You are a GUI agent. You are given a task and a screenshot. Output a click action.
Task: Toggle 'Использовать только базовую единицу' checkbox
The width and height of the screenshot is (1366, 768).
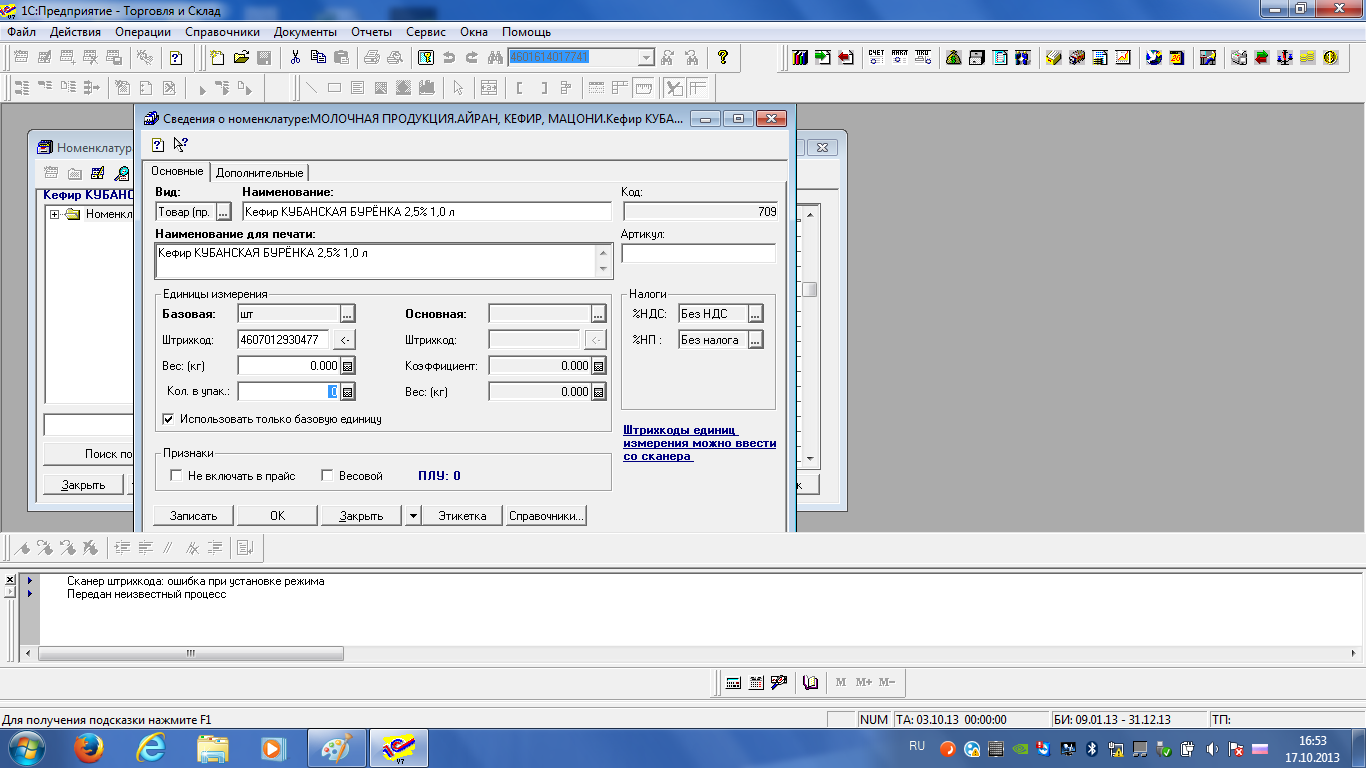[x=168, y=419]
